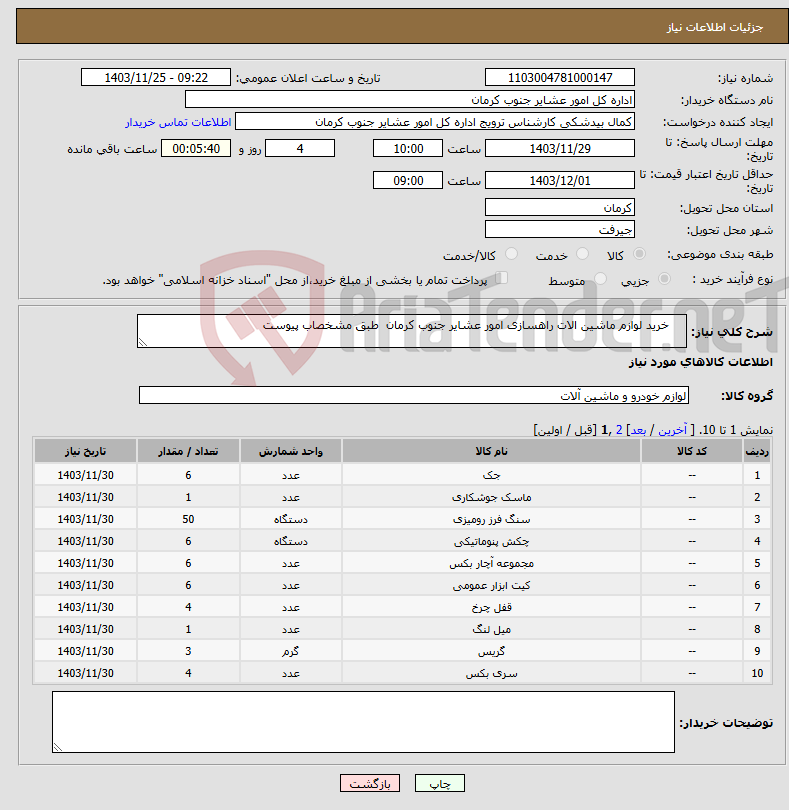Select the کالا radio button
Image resolution: width=789 pixels, height=810 pixels.
(x=639, y=254)
